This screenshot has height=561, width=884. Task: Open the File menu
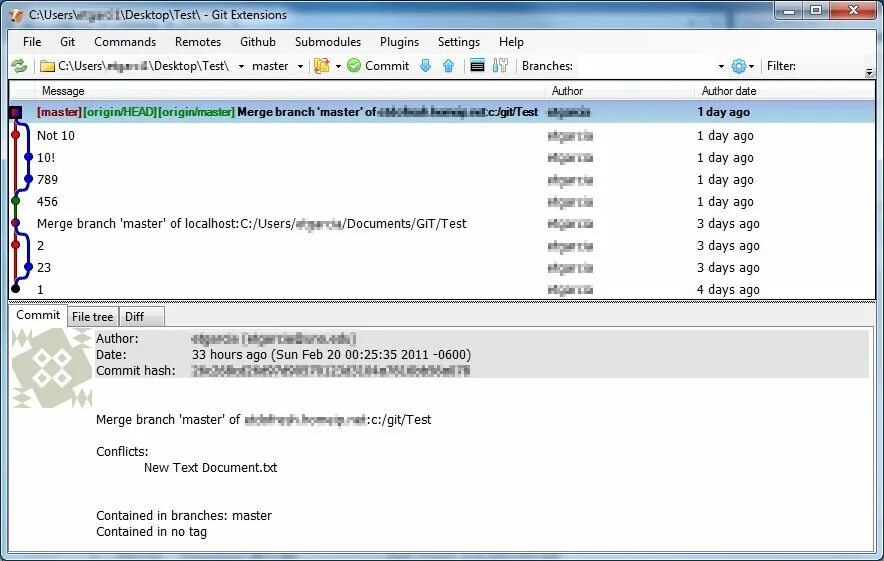pyautogui.click(x=32, y=42)
